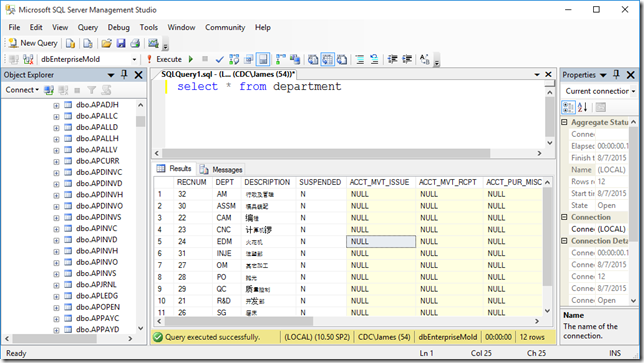644x363 pixels.
Task: Click Comment Out Selected Lines icon
Action: click(x=360, y=60)
